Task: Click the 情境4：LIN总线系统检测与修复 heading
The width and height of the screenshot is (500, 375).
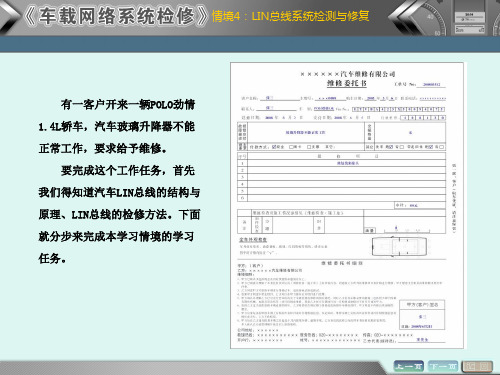Action: 290,16
